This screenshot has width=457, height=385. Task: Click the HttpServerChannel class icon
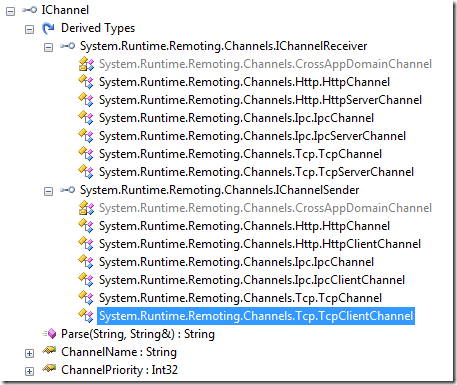pyautogui.click(x=86, y=100)
